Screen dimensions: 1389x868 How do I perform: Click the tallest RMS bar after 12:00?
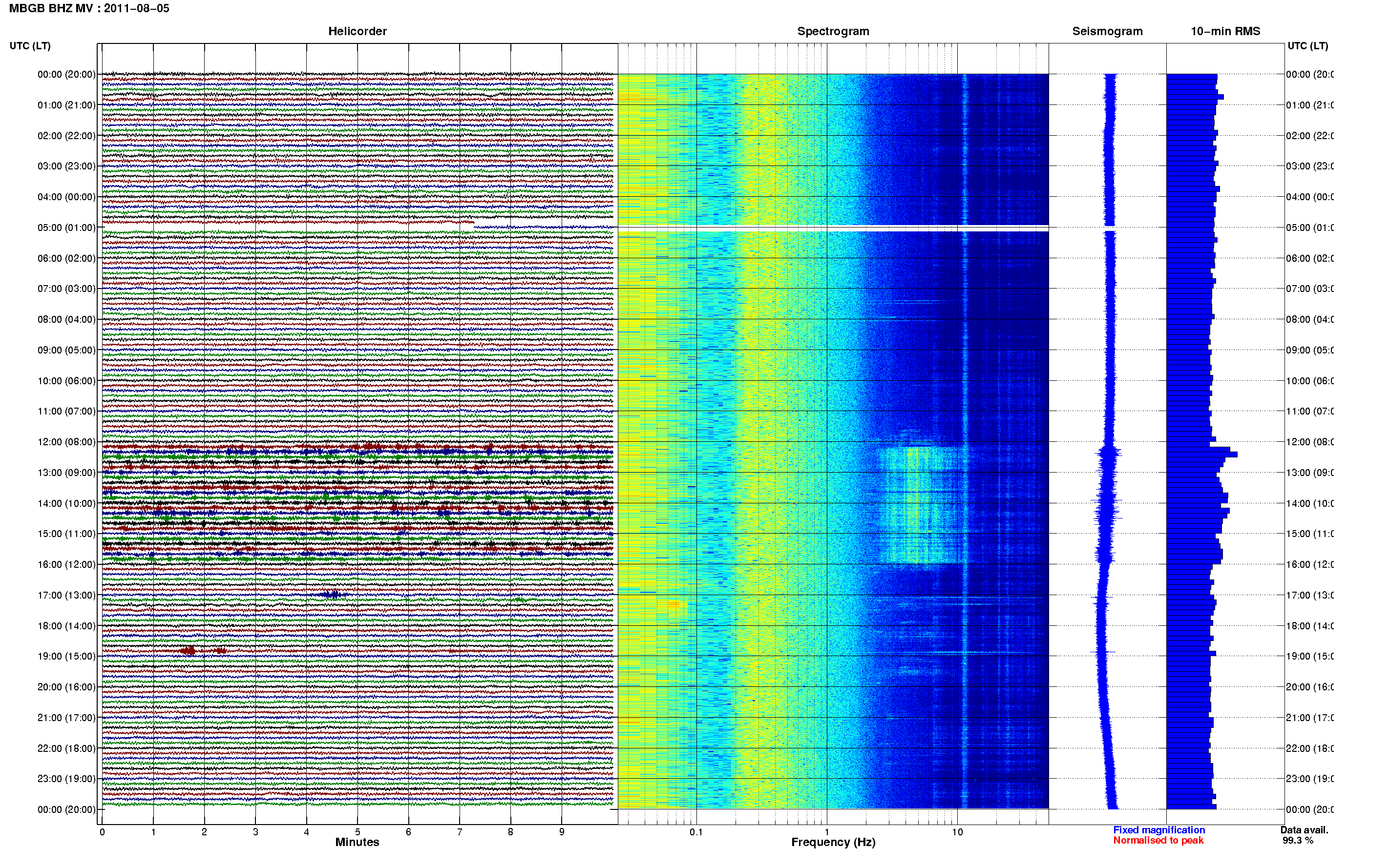click(x=1201, y=455)
